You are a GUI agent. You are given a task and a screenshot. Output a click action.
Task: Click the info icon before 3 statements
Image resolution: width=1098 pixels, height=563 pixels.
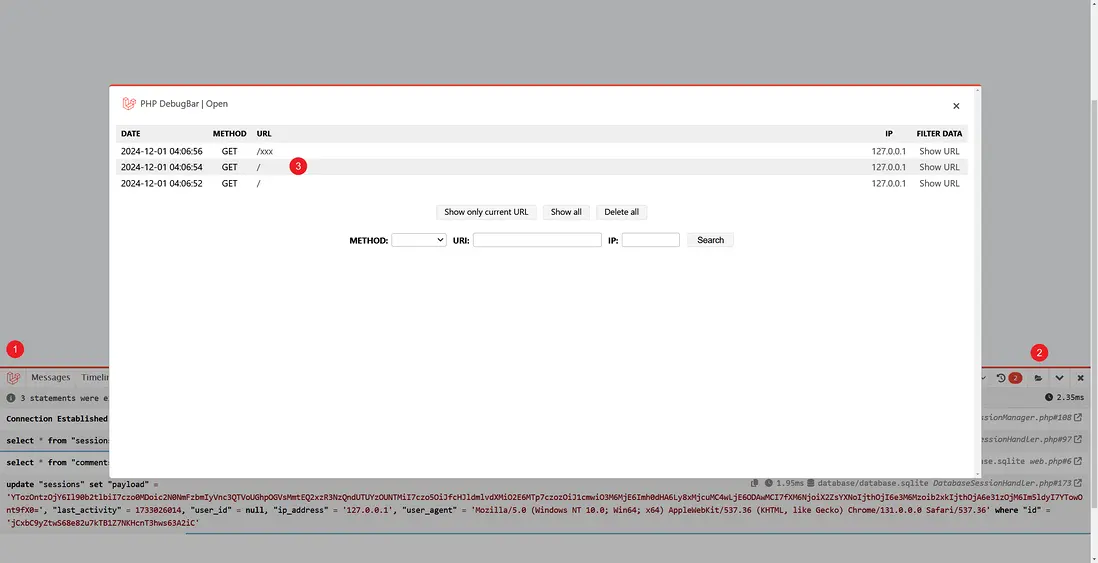coord(11,398)
